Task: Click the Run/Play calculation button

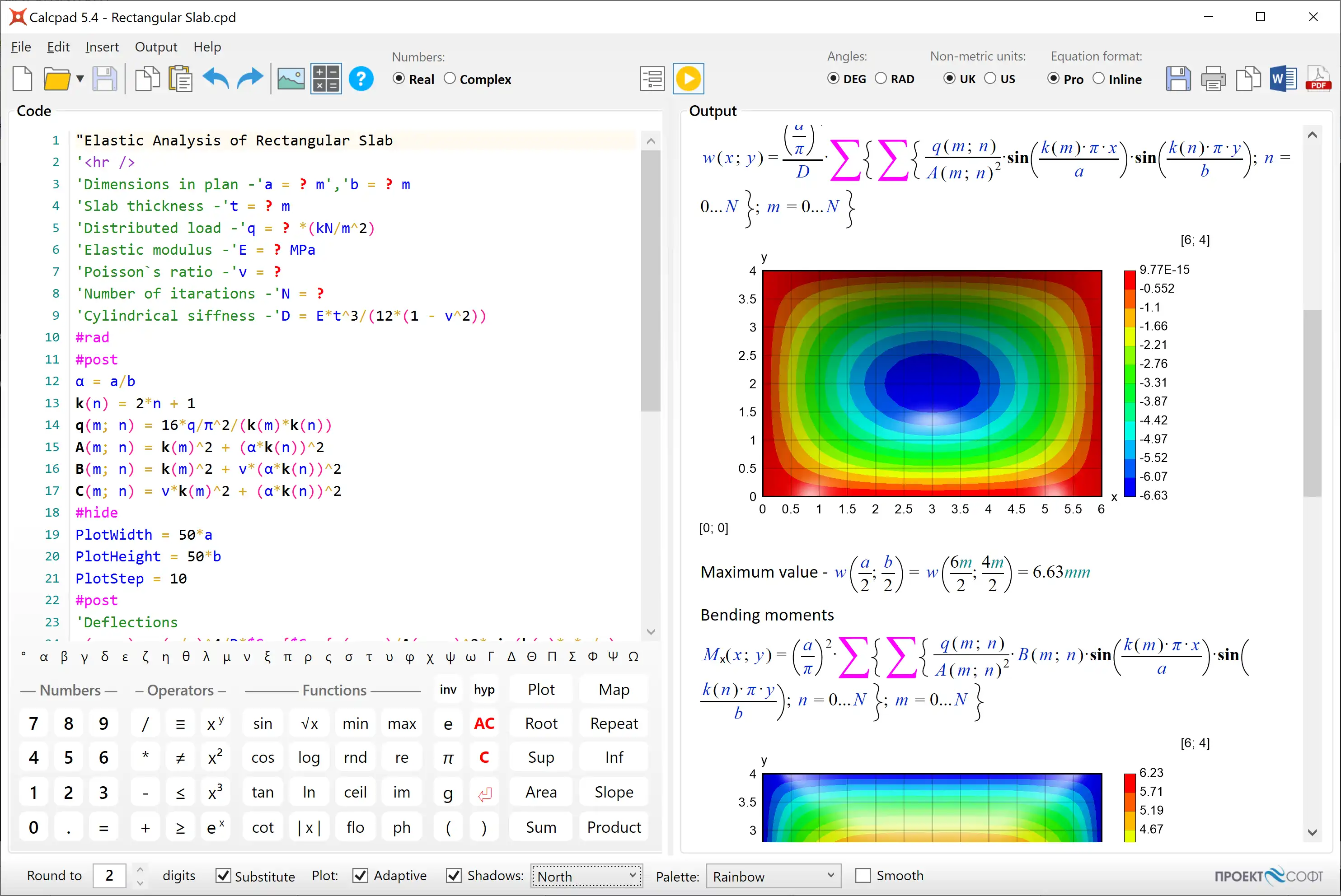Action: coord(689,79)
